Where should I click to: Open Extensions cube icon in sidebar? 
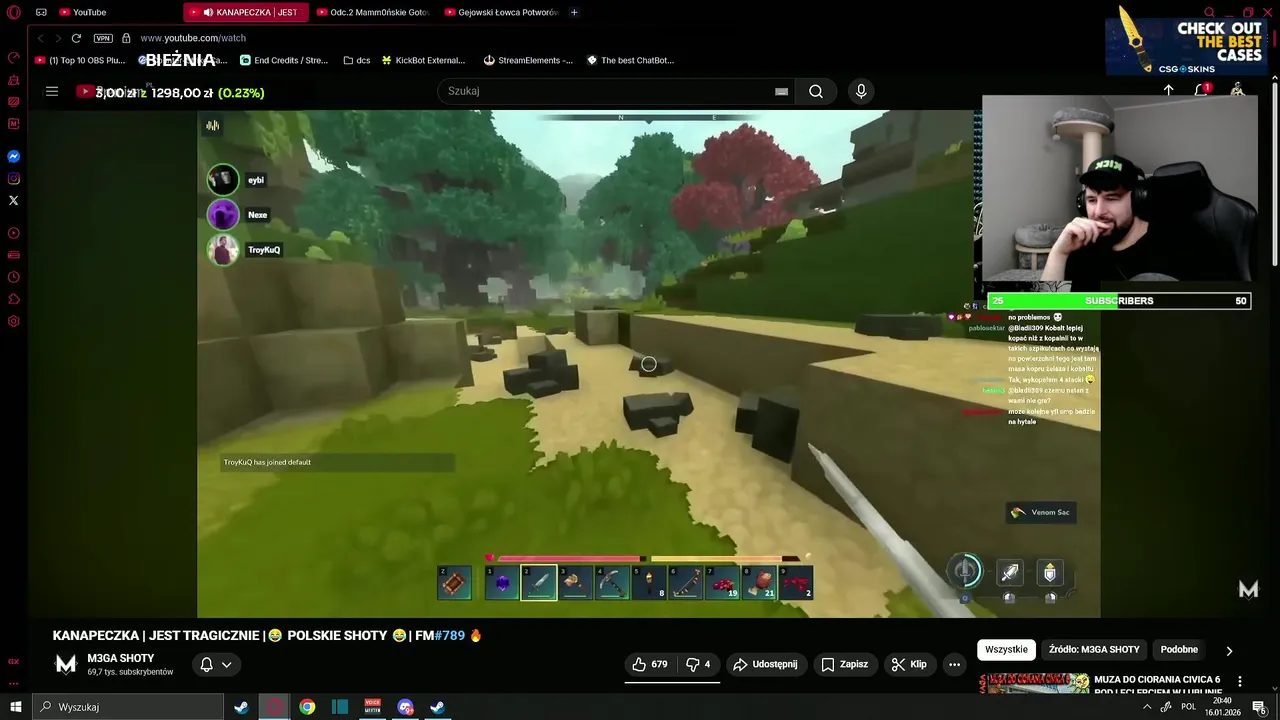pyautogui.click(x=14, y=299)
